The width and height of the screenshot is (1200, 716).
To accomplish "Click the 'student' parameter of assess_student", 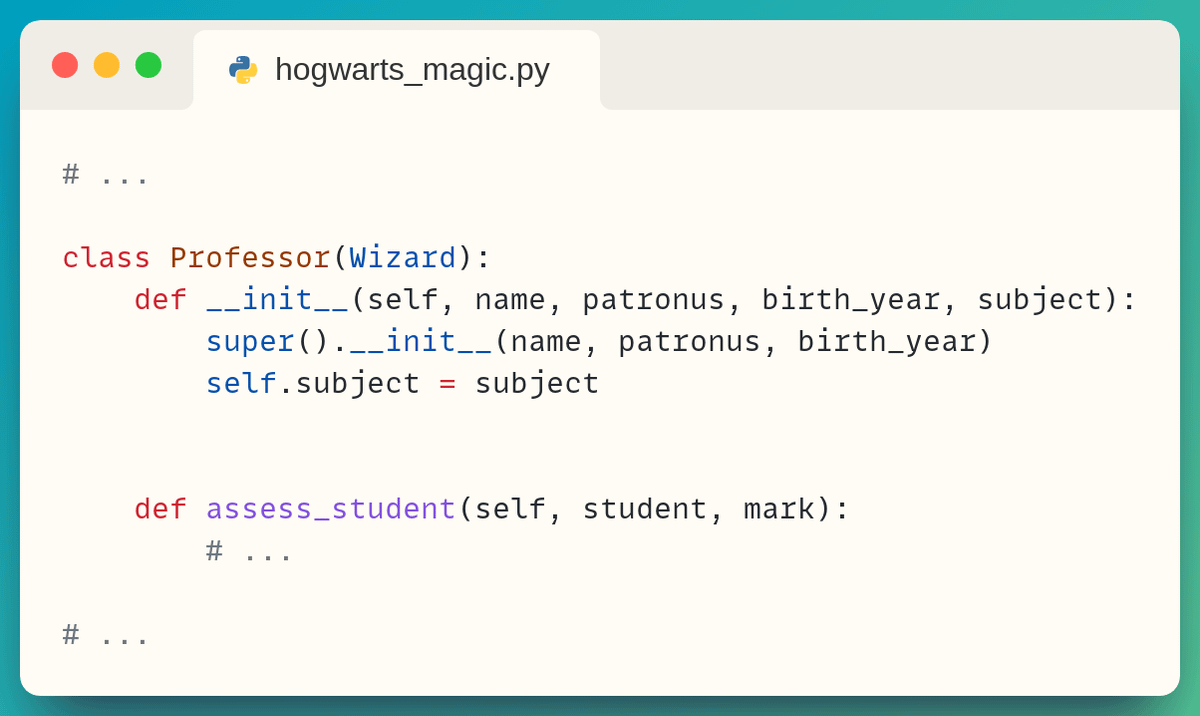I will pos(645,509).
